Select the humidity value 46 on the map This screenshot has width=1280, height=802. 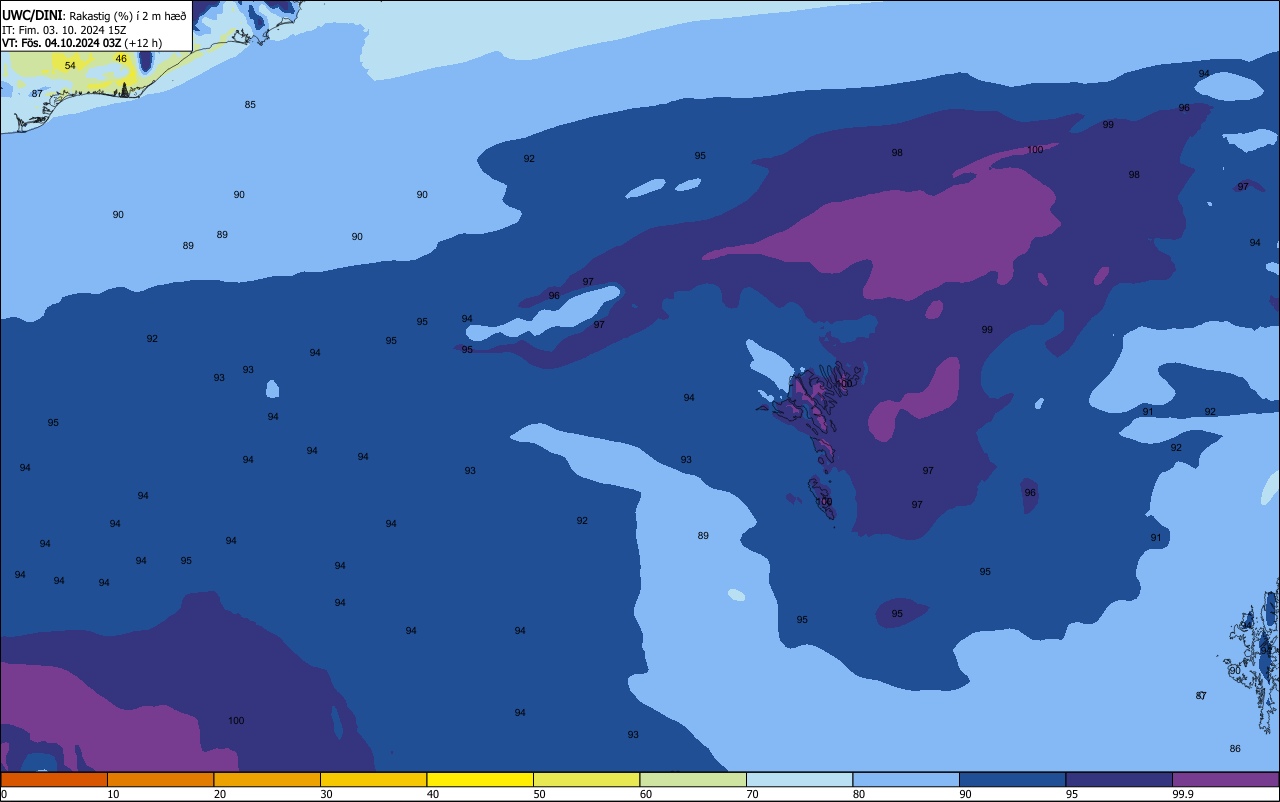[121, 59]
